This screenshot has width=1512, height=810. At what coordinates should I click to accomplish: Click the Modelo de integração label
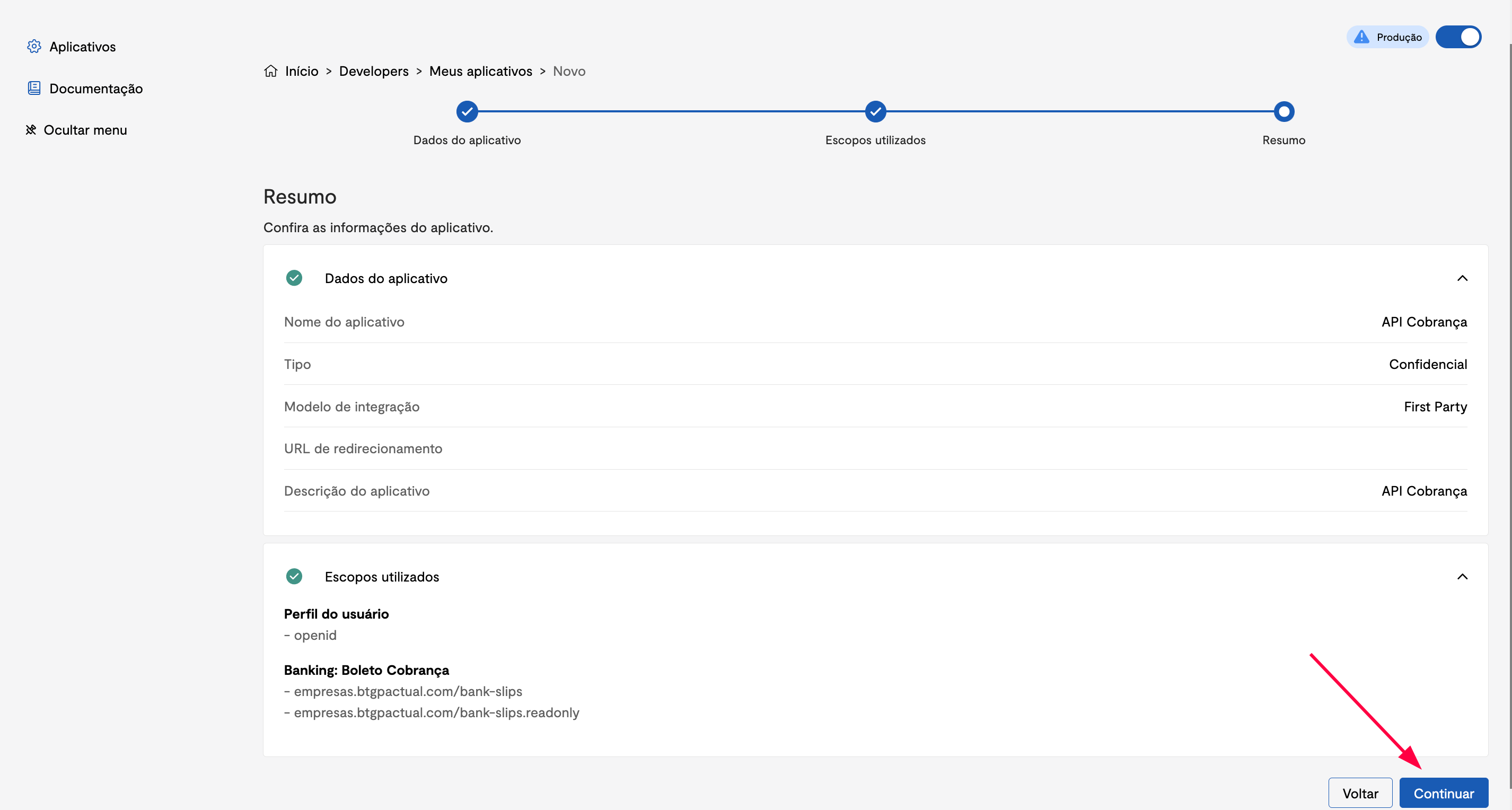351,406
